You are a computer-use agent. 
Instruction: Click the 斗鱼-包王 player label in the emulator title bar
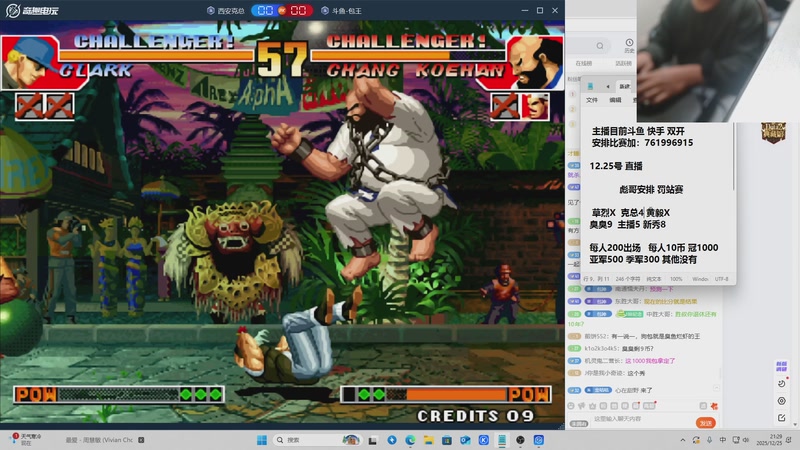[341, 10]
